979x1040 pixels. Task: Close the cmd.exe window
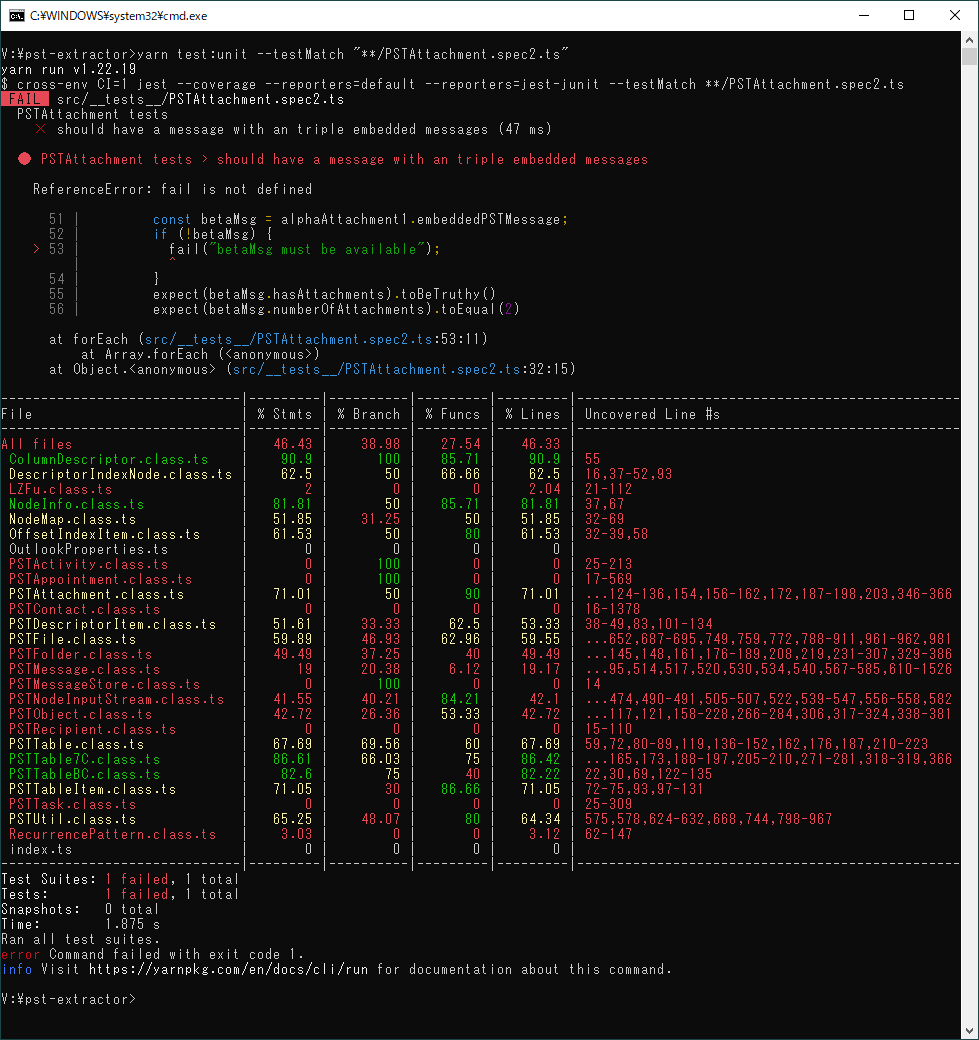(x=954, y=15)
